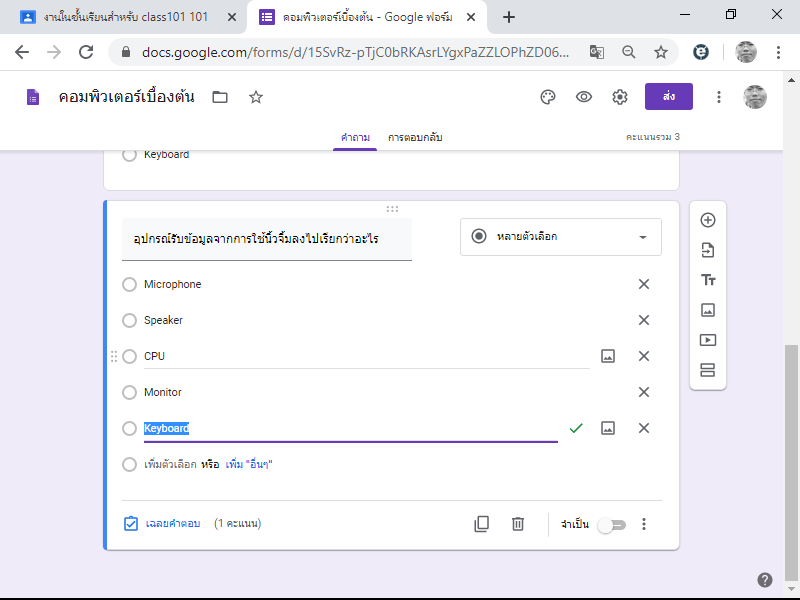Move the form to folder icon

220,97
